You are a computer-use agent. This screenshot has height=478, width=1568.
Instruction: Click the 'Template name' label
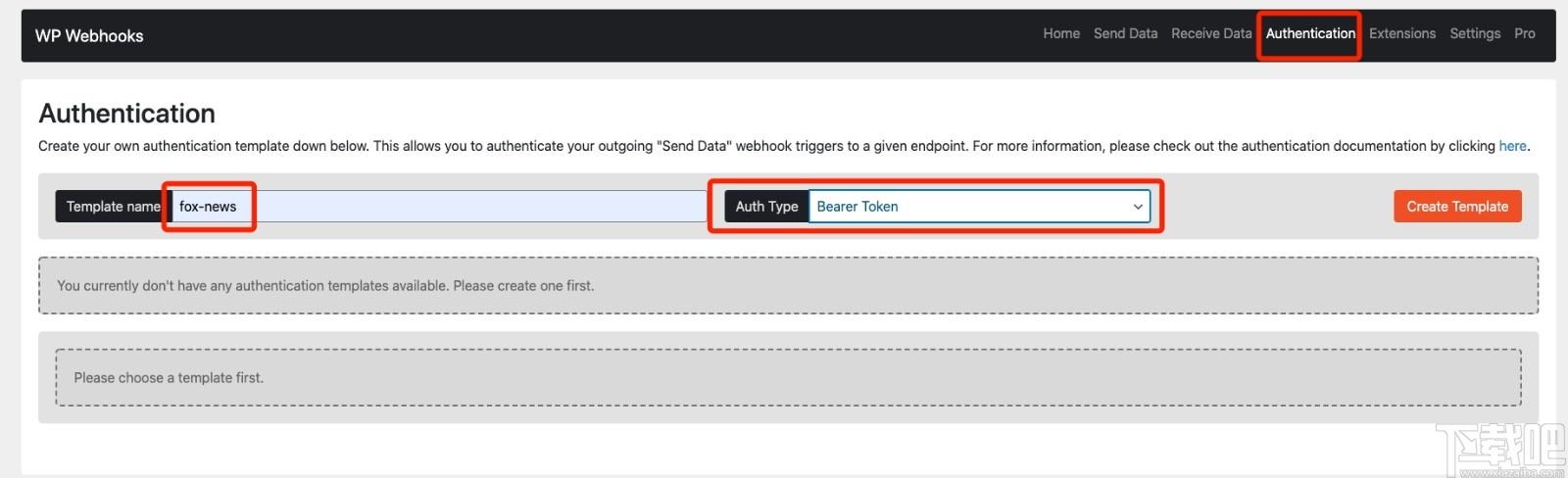113,207
